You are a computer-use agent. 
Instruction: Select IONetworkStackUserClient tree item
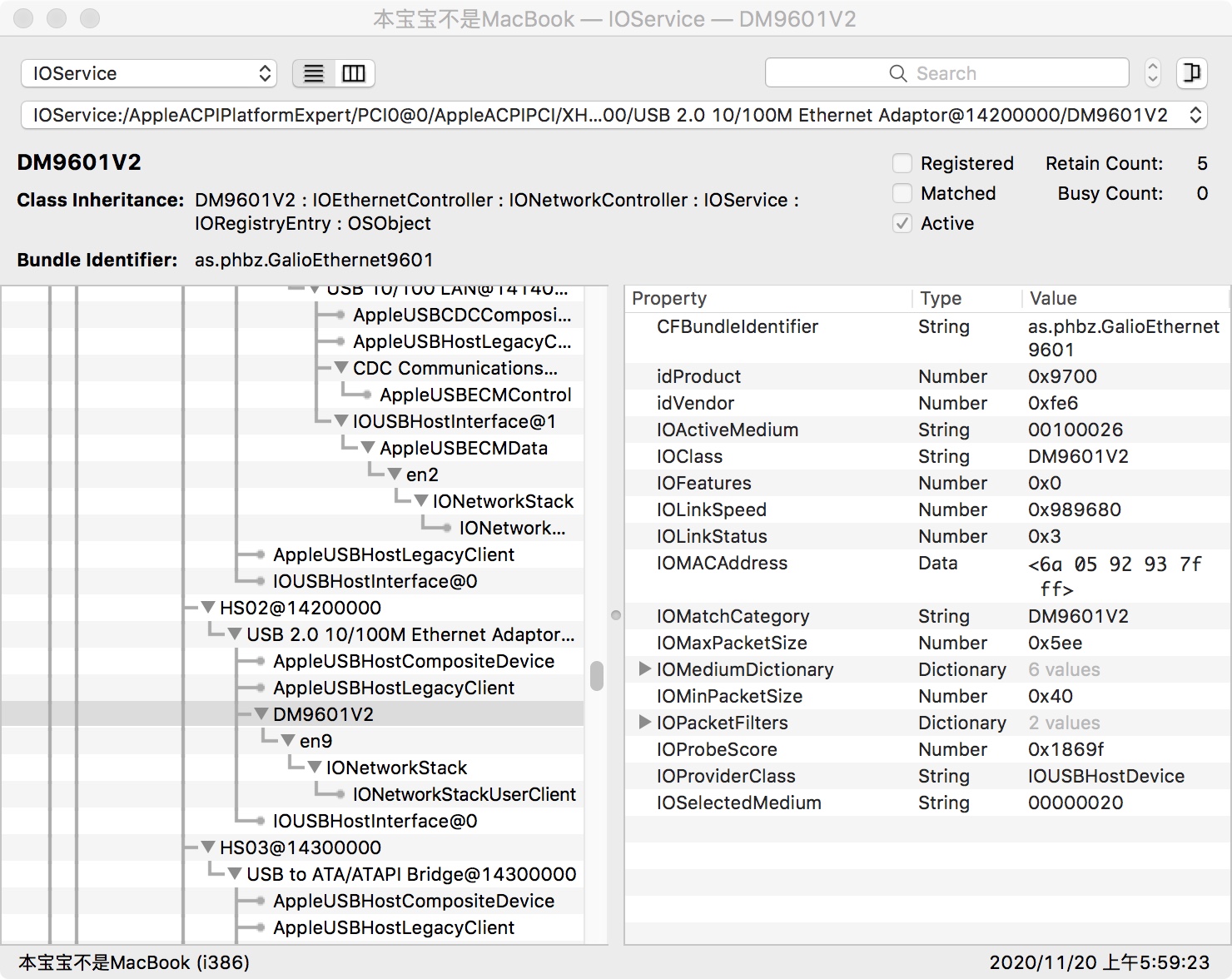pyautogui.click(x=464, y=794)
